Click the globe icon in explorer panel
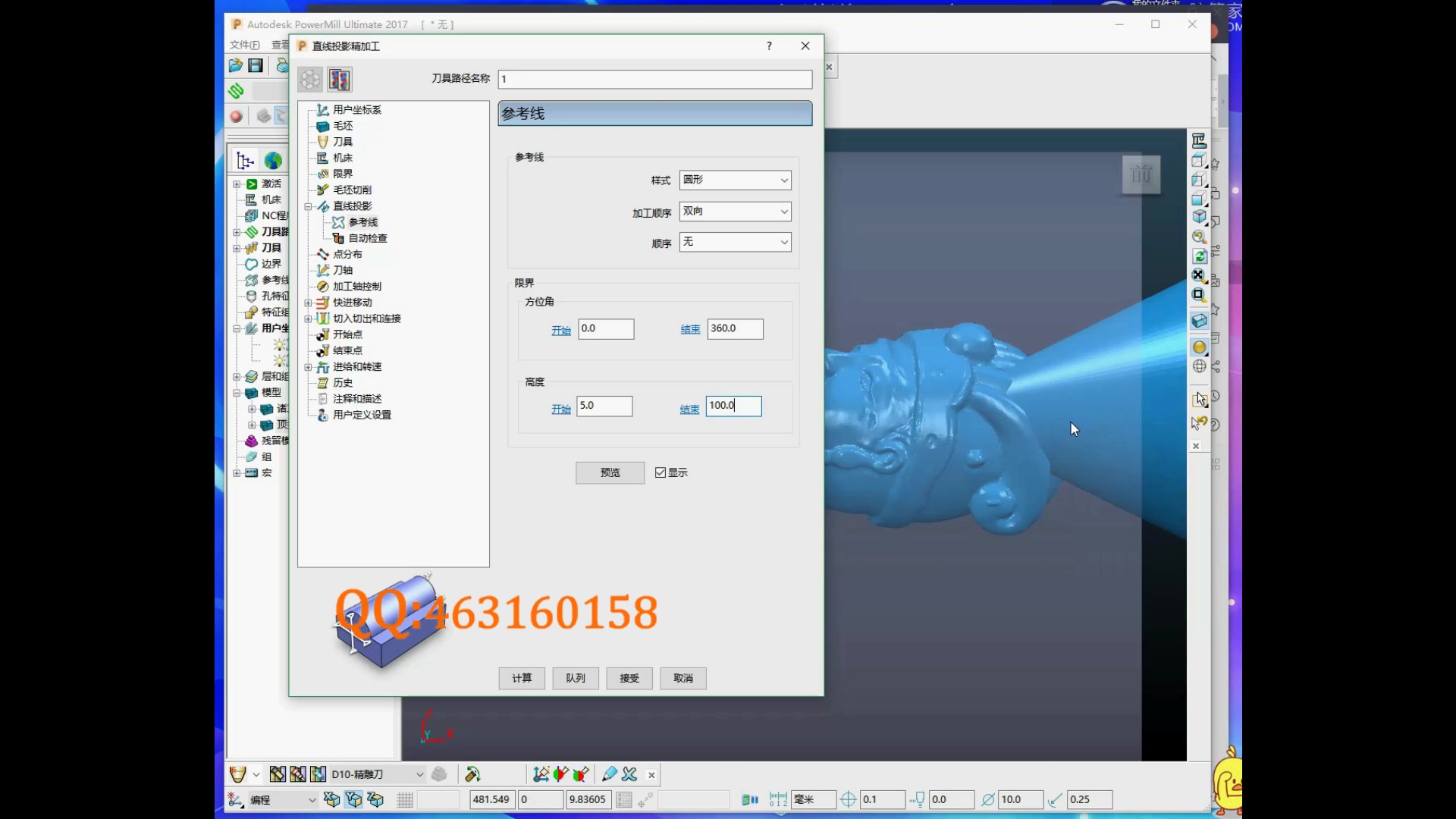The width and height of the screenshot is (1456, 819). pyautogui.click(x=273, y=161)
